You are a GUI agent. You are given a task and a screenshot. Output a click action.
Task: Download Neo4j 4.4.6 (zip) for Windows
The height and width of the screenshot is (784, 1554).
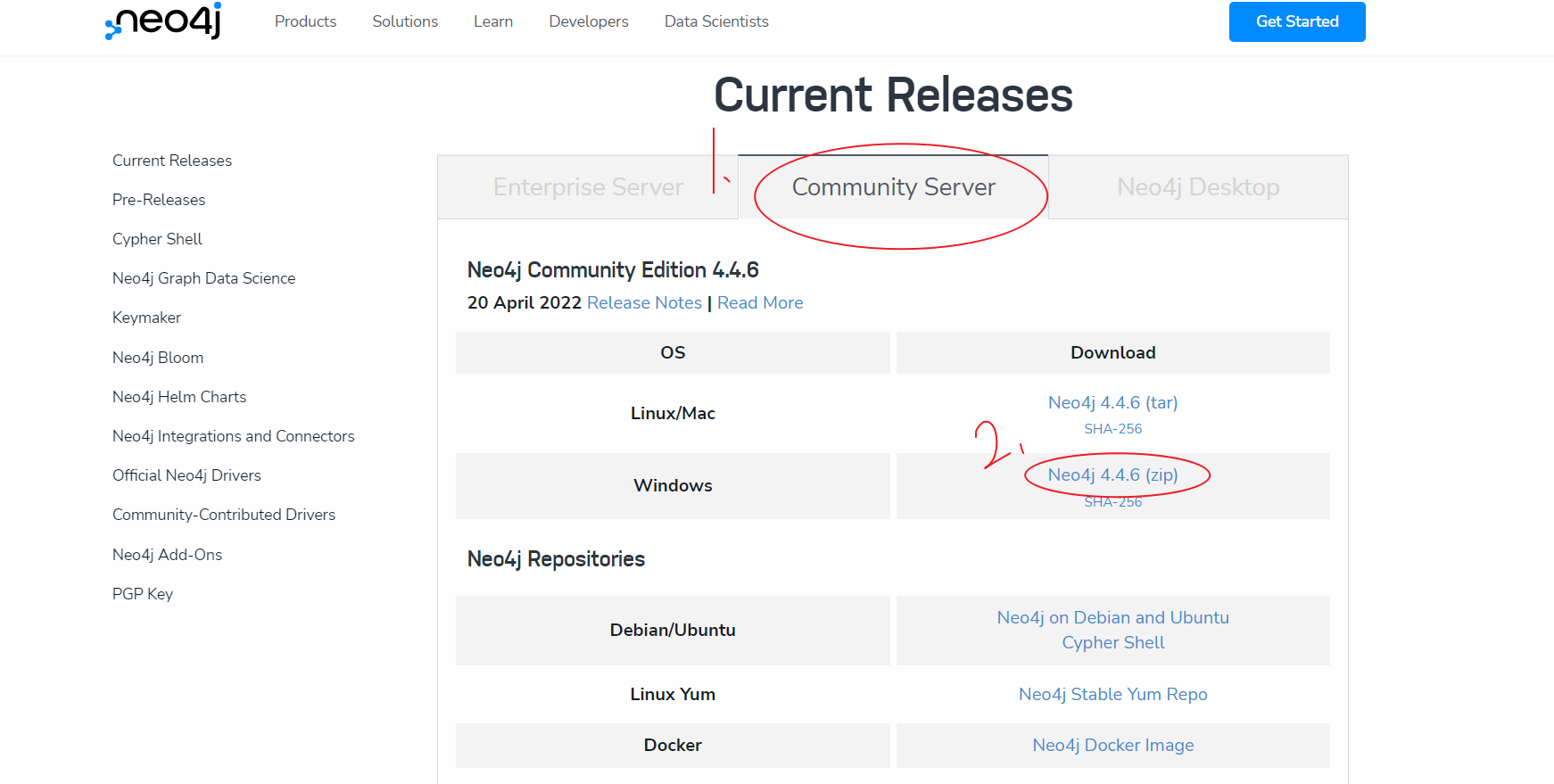[x=1112, y=475]
